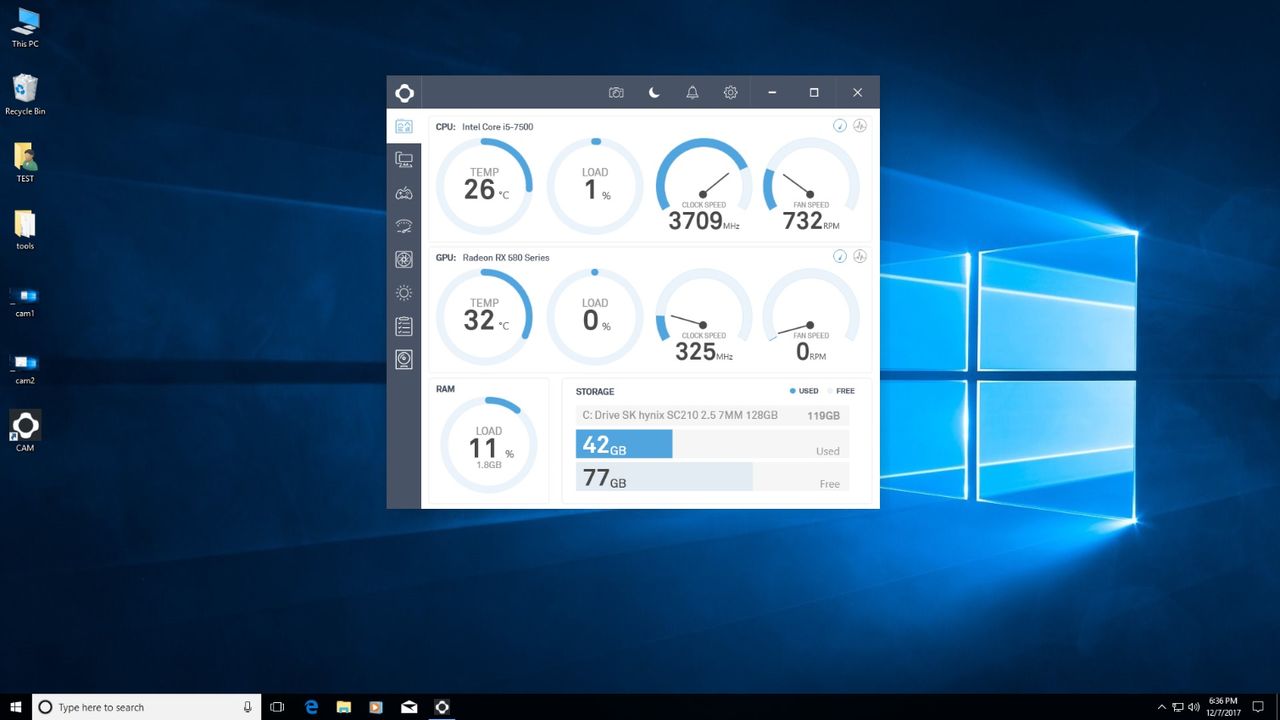Select the cam1 desktop shortcut
Image resolution: width=1280 pixels, height=720 pixels.
pos(25,301)
